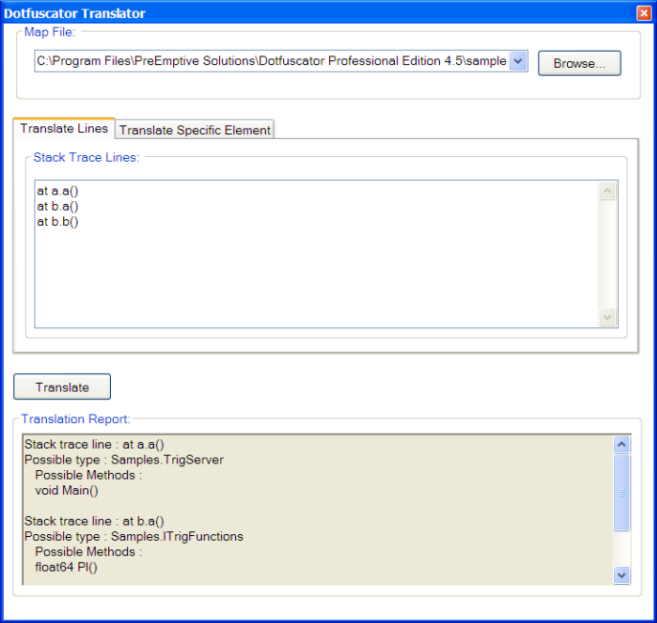Switch to the Translate Specific Element tab

(x=195, y=130)
